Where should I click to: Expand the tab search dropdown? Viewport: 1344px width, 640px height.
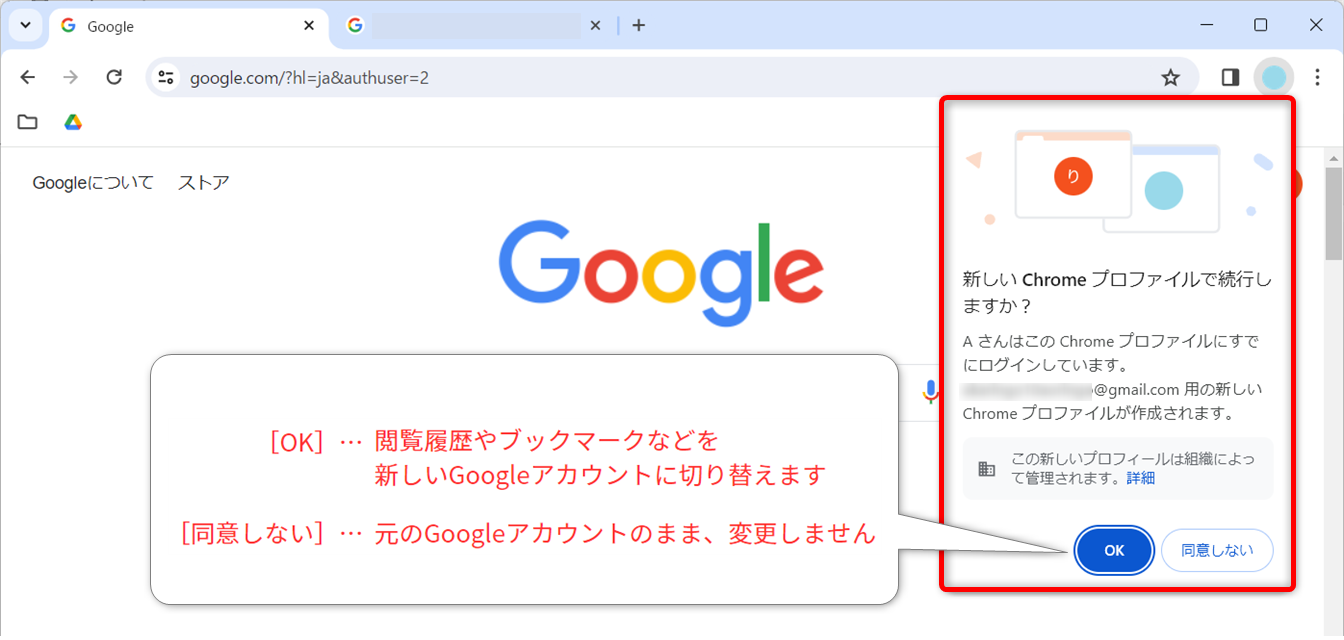25,26
